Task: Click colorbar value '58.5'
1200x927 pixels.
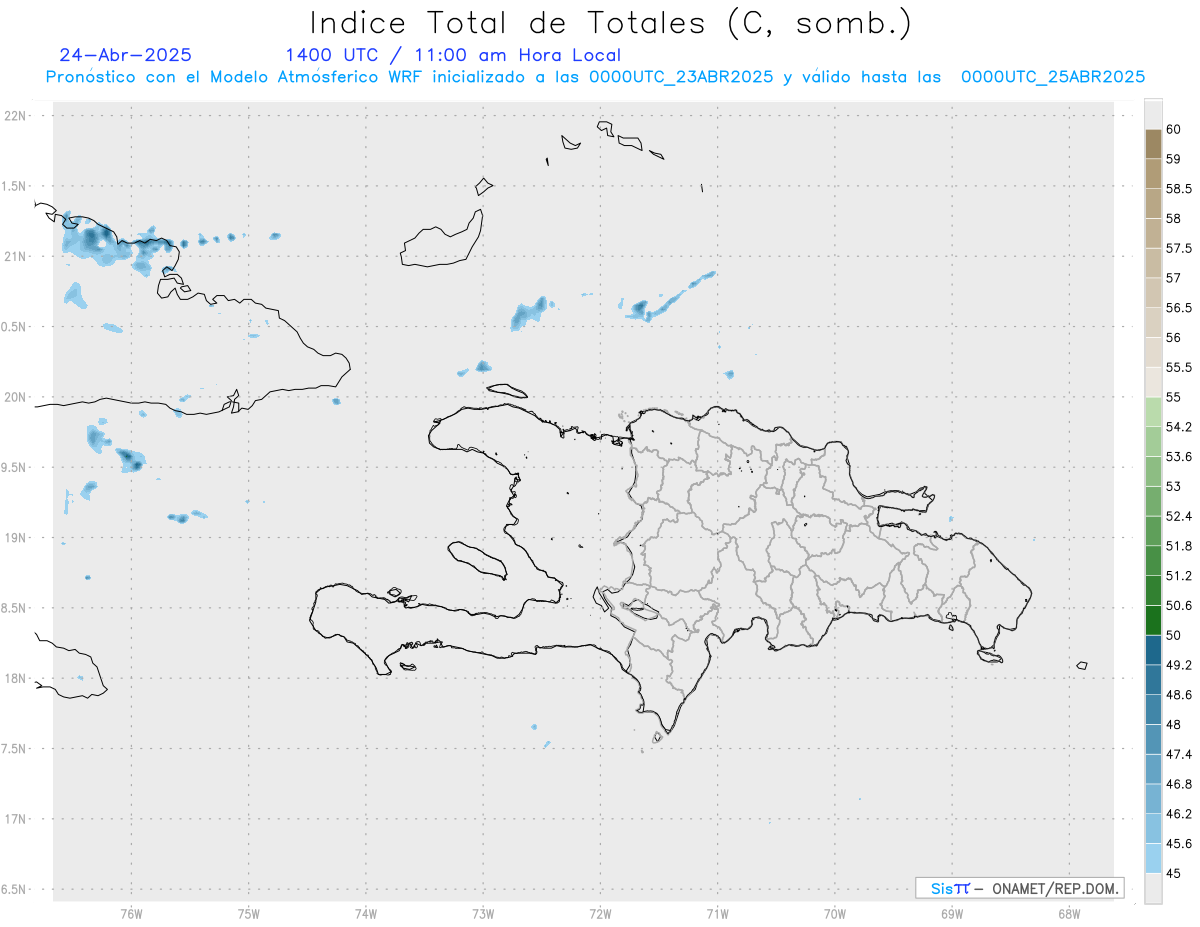Action: [x=1179, y=189]
